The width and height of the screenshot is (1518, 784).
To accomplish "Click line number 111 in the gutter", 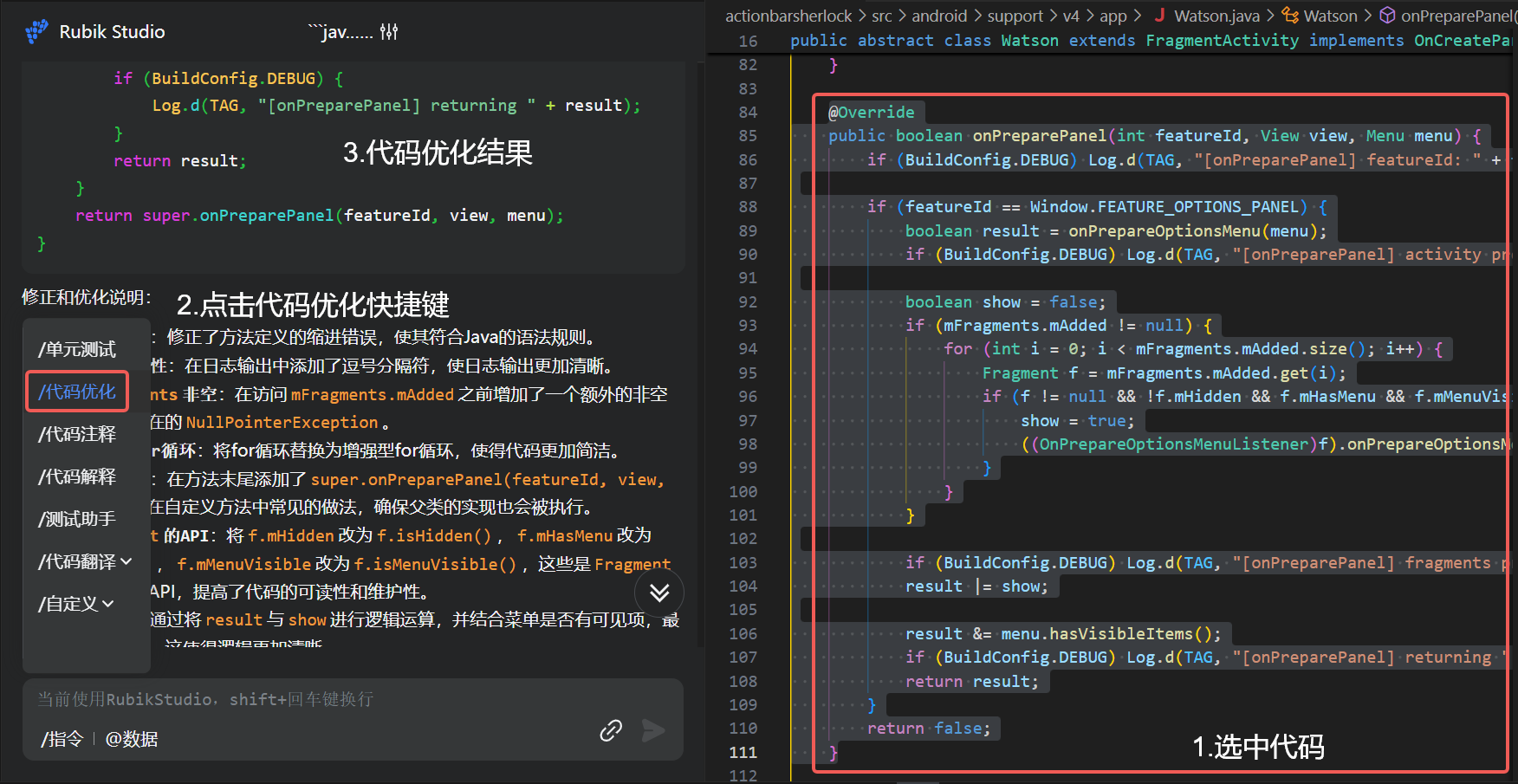I will click(743, 752).
